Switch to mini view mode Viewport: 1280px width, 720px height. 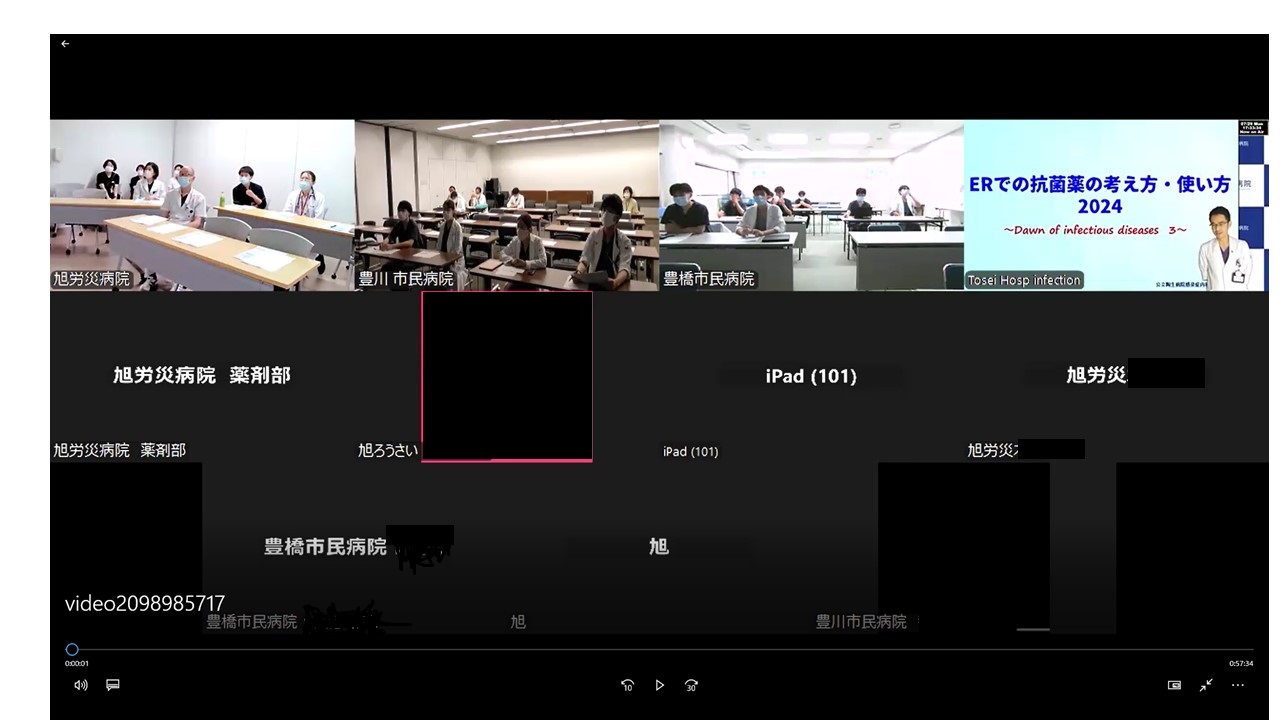[x=1174, y=685]
